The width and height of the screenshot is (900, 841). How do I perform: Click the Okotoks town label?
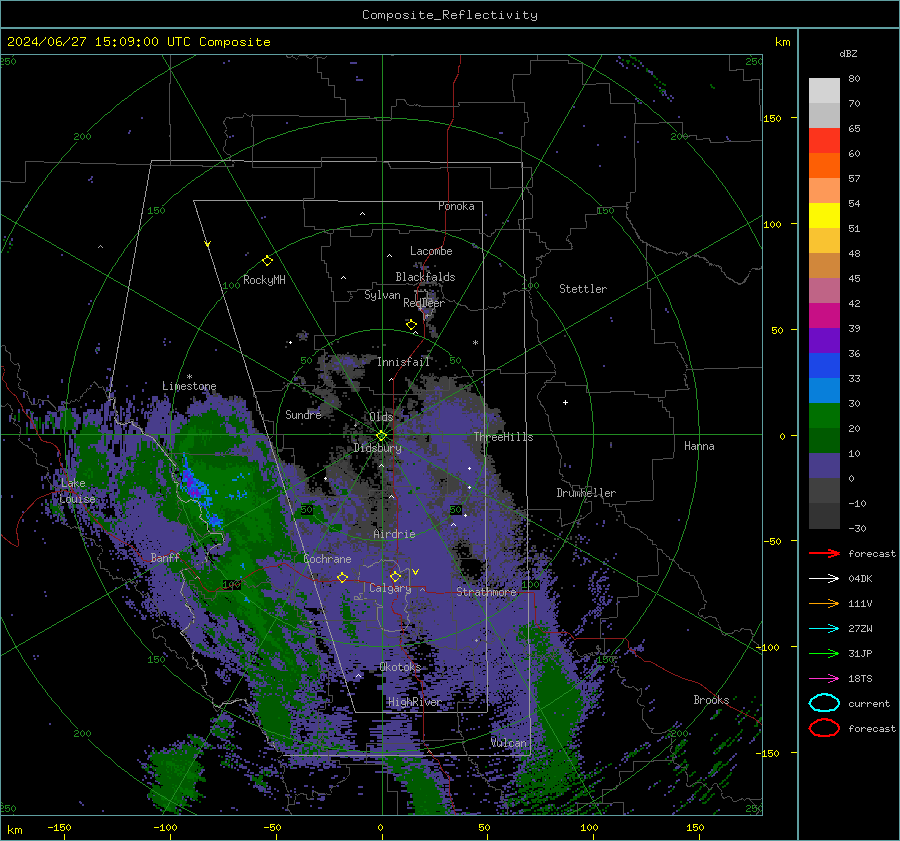[400, 667]
